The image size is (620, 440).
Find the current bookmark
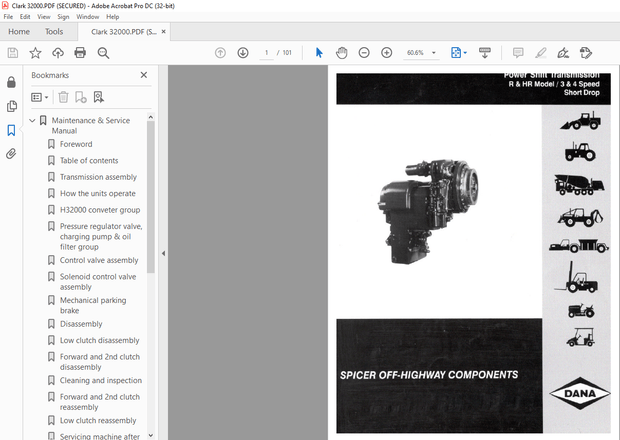(x=98, y=97)
